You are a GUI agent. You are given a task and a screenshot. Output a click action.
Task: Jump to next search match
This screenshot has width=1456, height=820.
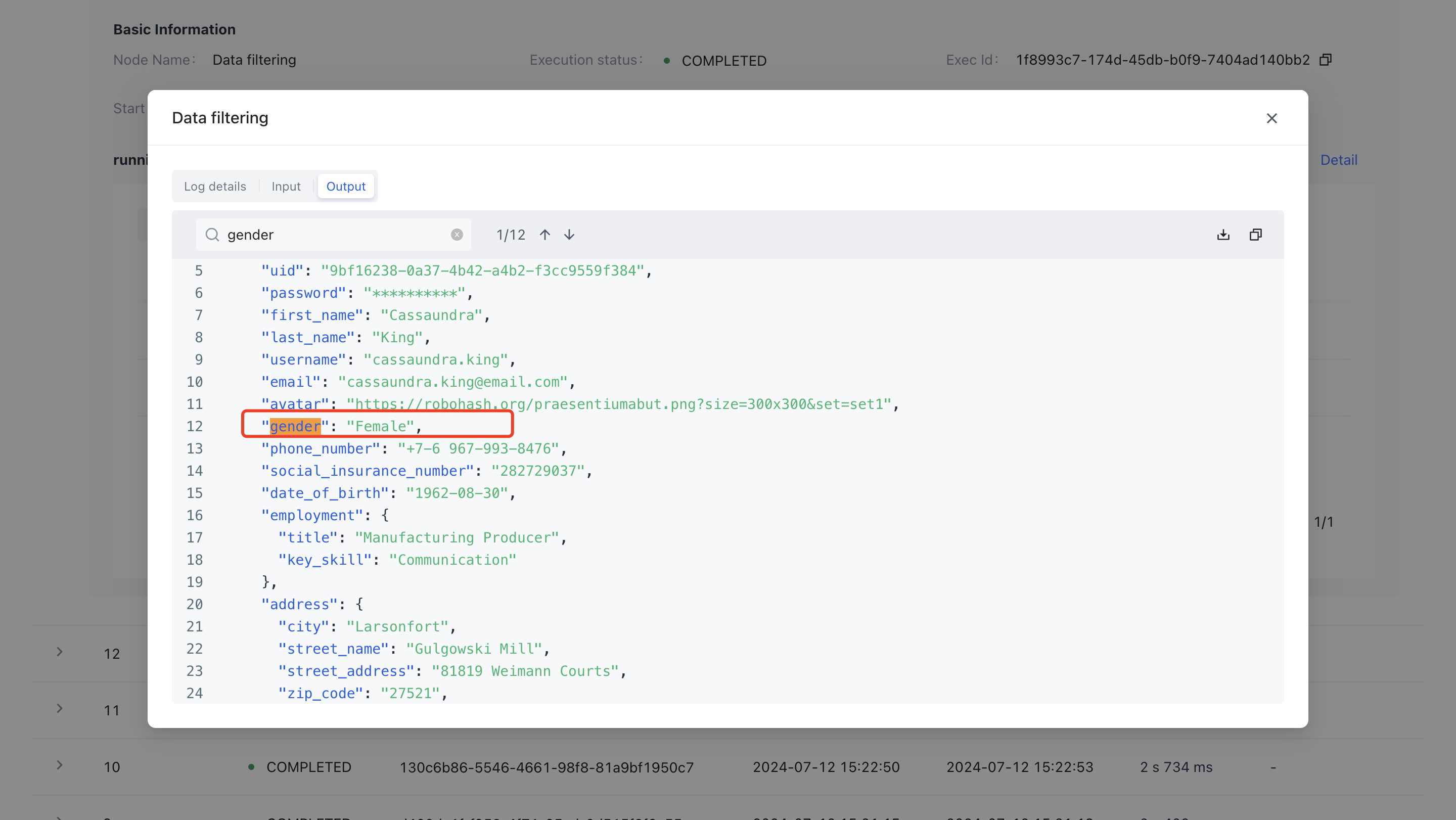pyautogui.click(x=569, y=235)
